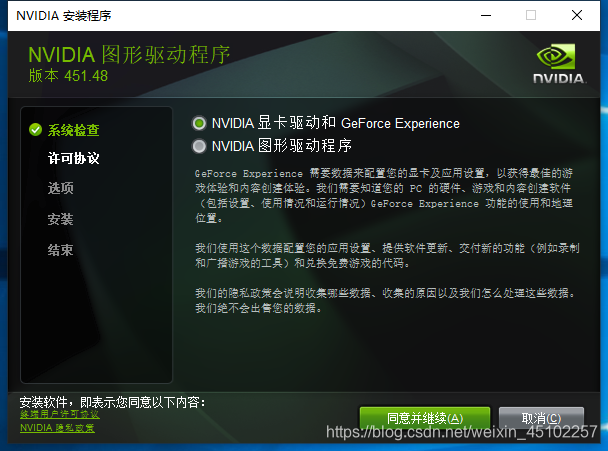Click the disabled maximize button
This screenshot has height=451, width=608.
(x=531, y=16)
